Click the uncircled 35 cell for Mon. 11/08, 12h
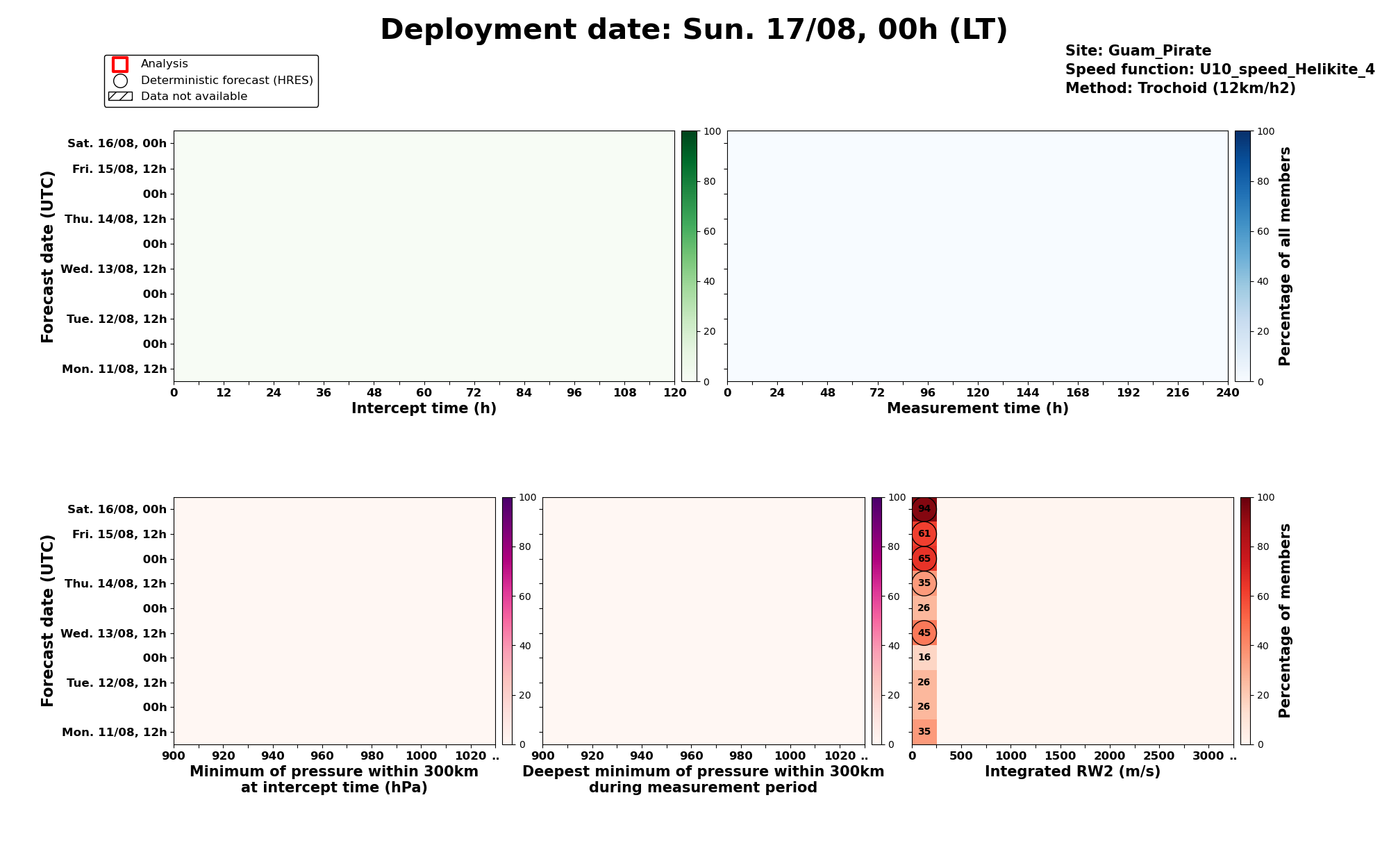The image size is (1389, 868). point(924,732)
